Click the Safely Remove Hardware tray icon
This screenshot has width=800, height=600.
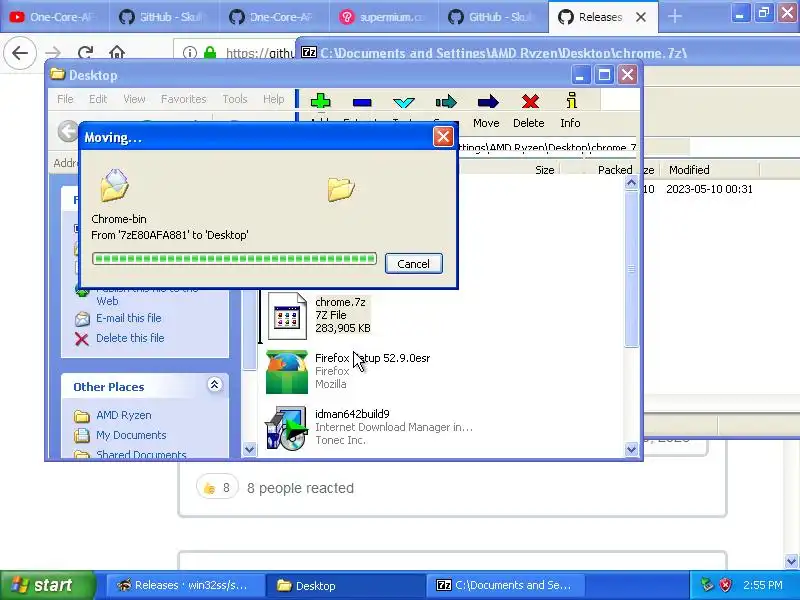pos(707,585)
